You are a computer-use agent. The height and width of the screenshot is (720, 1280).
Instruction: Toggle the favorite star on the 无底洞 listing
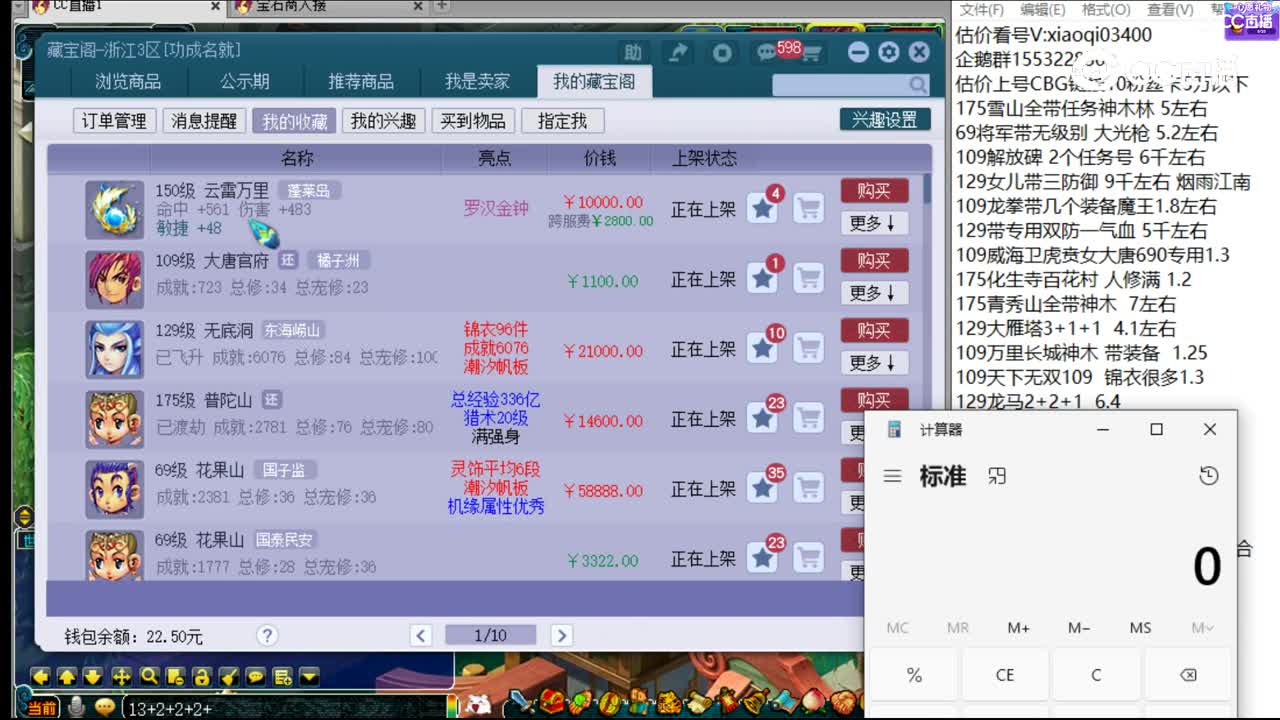coord(762,348)
